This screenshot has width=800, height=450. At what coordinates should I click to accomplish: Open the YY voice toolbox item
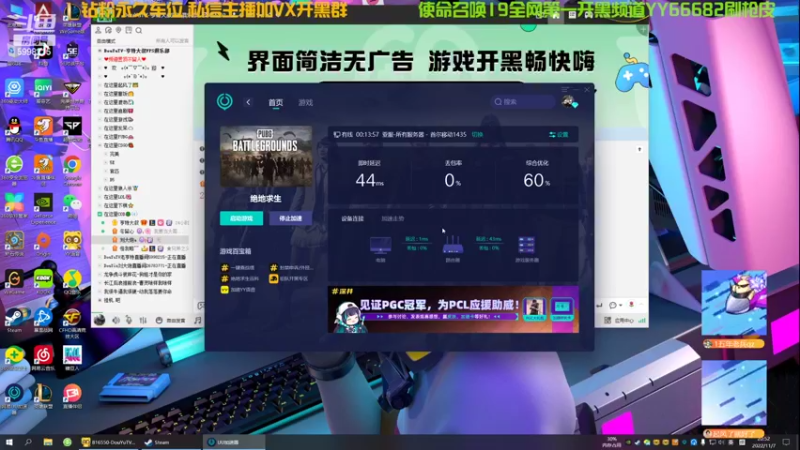[238, 289]
